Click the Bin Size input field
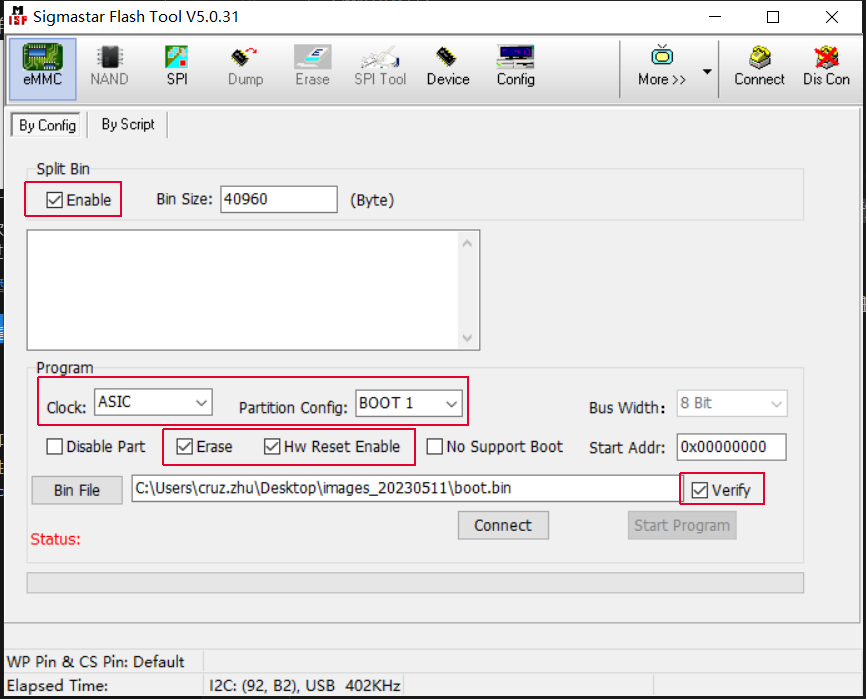The image size is (866, 699). (x=279, y=199)
